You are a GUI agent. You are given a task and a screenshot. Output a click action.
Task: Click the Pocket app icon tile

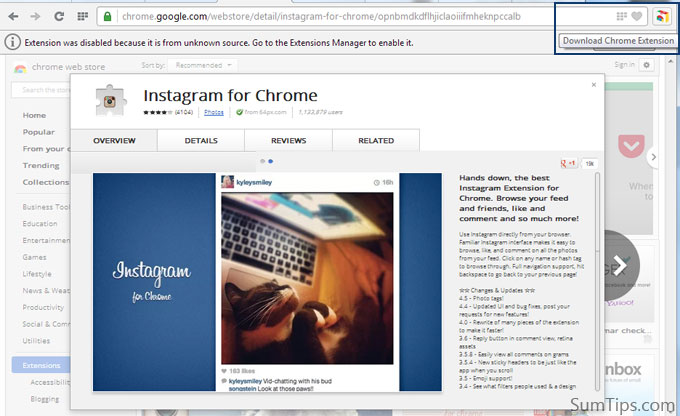[631, 147]
